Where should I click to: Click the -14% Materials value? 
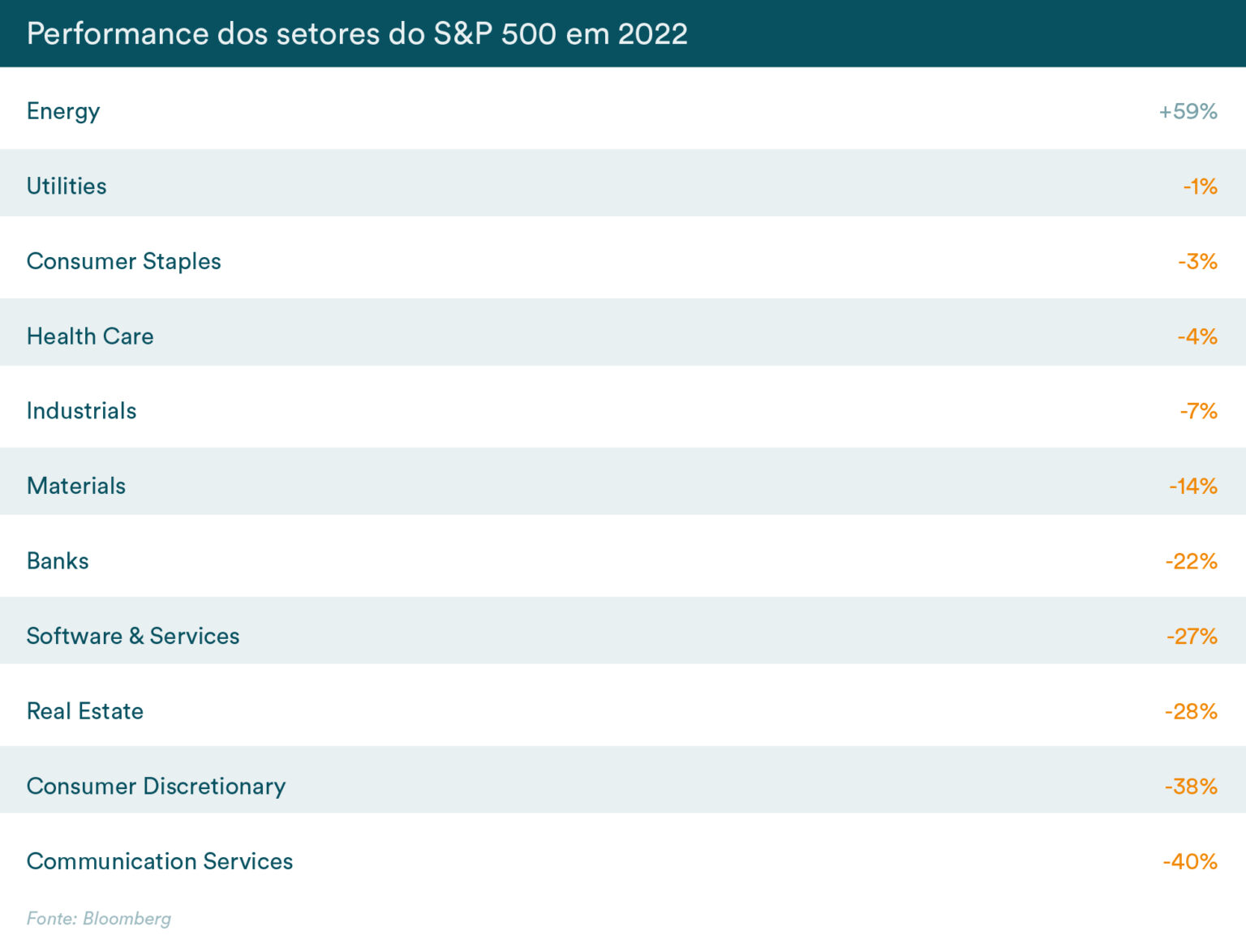pos(1192,486)
